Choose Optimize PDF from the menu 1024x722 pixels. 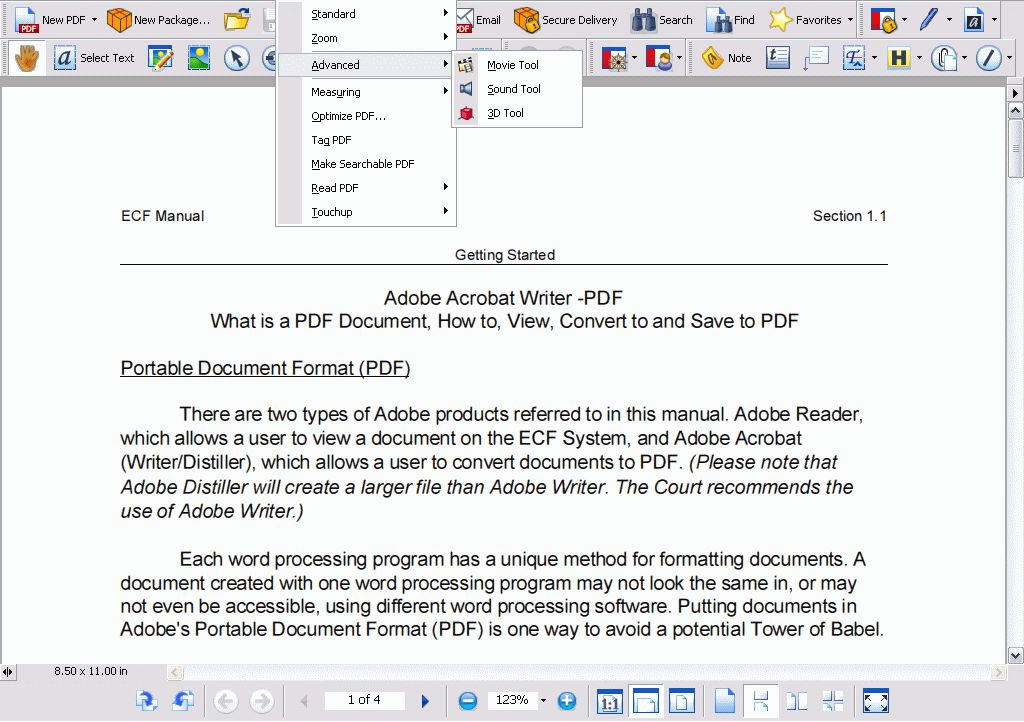click(366, 116)
